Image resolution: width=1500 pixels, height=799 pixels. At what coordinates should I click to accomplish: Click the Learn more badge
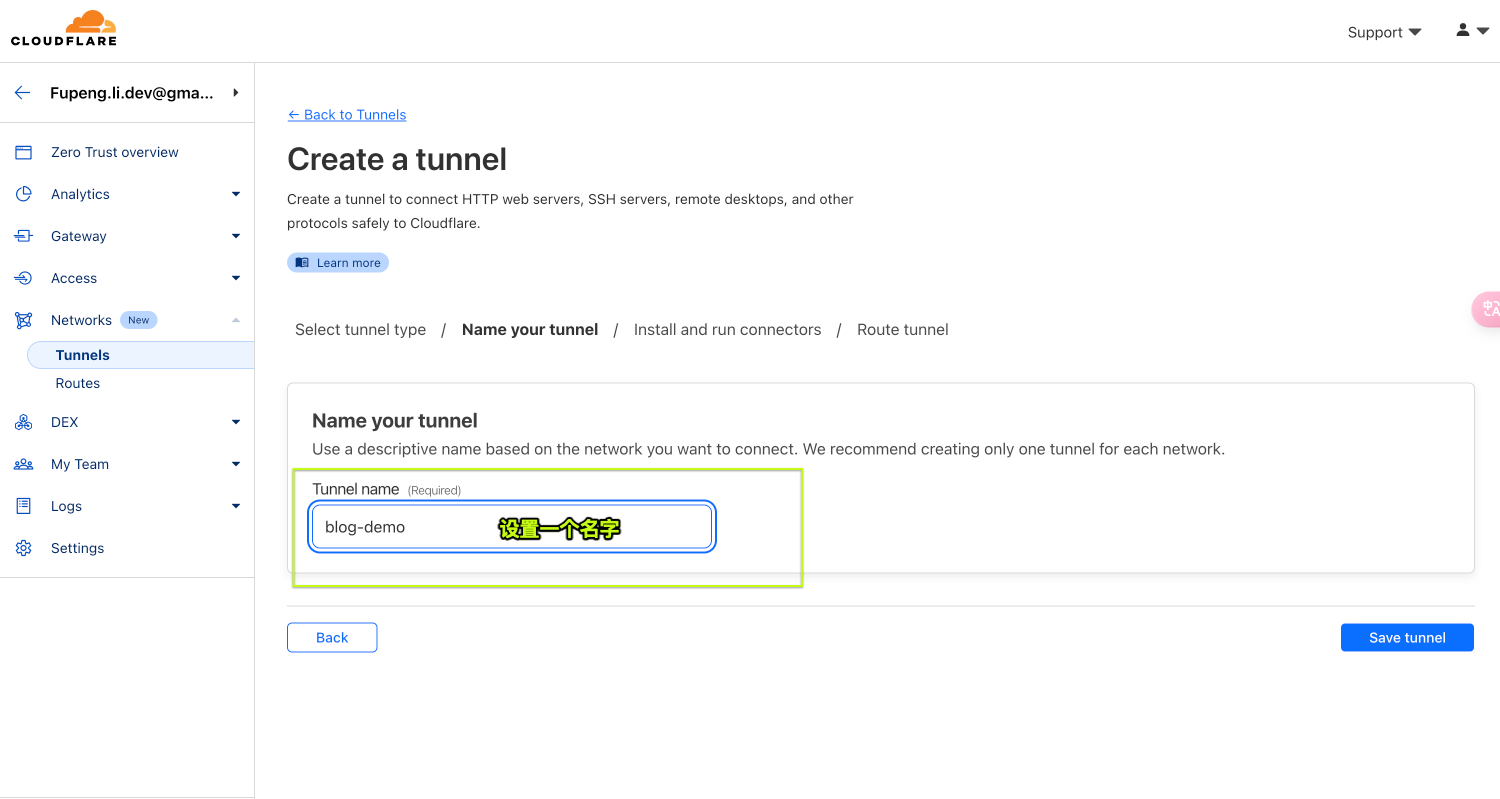click(x=338, y=263)
